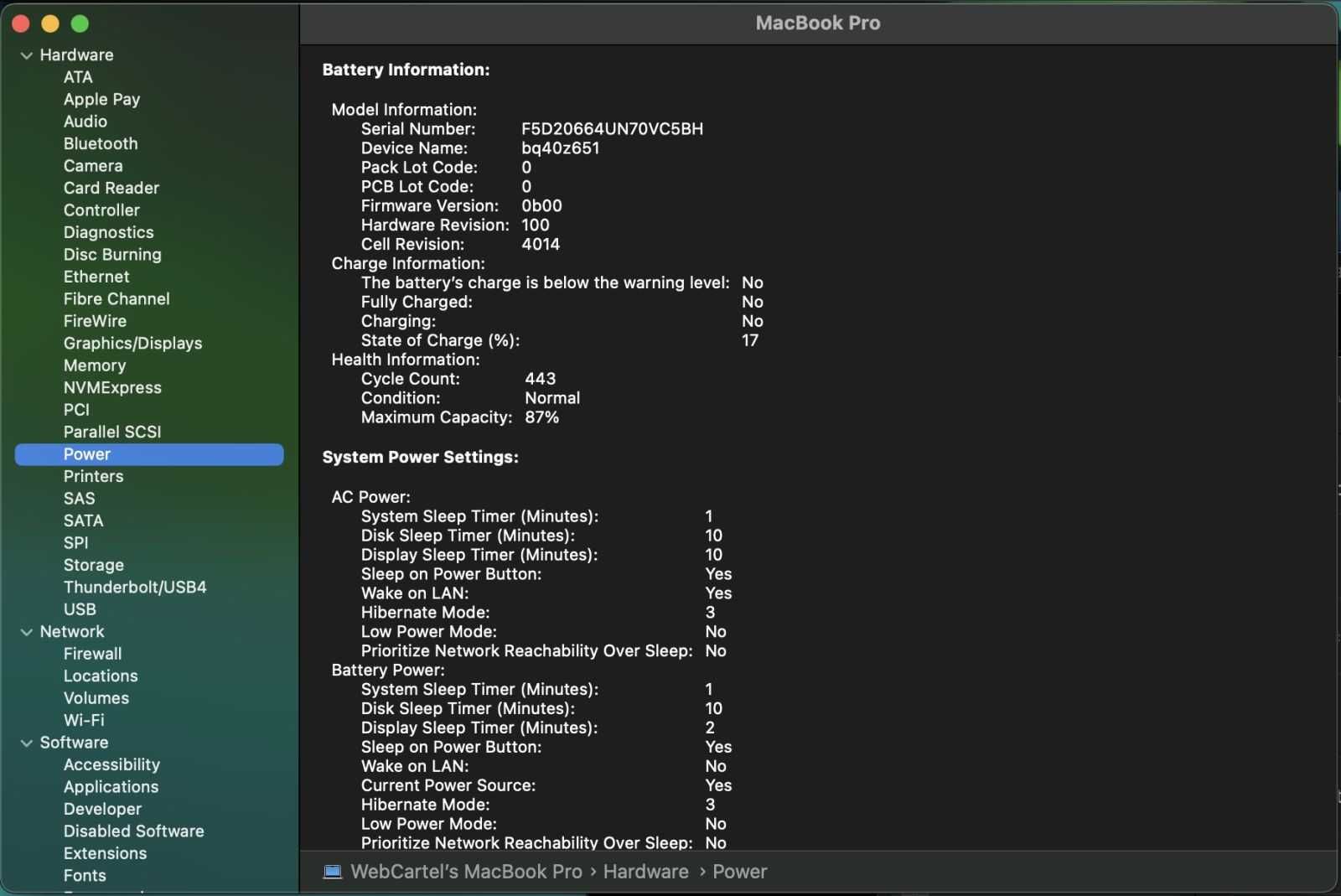Select the Hardware category heading
The height and width of the screenshot is (896, 1341).
pyautogui.click(x=76, y=55)
